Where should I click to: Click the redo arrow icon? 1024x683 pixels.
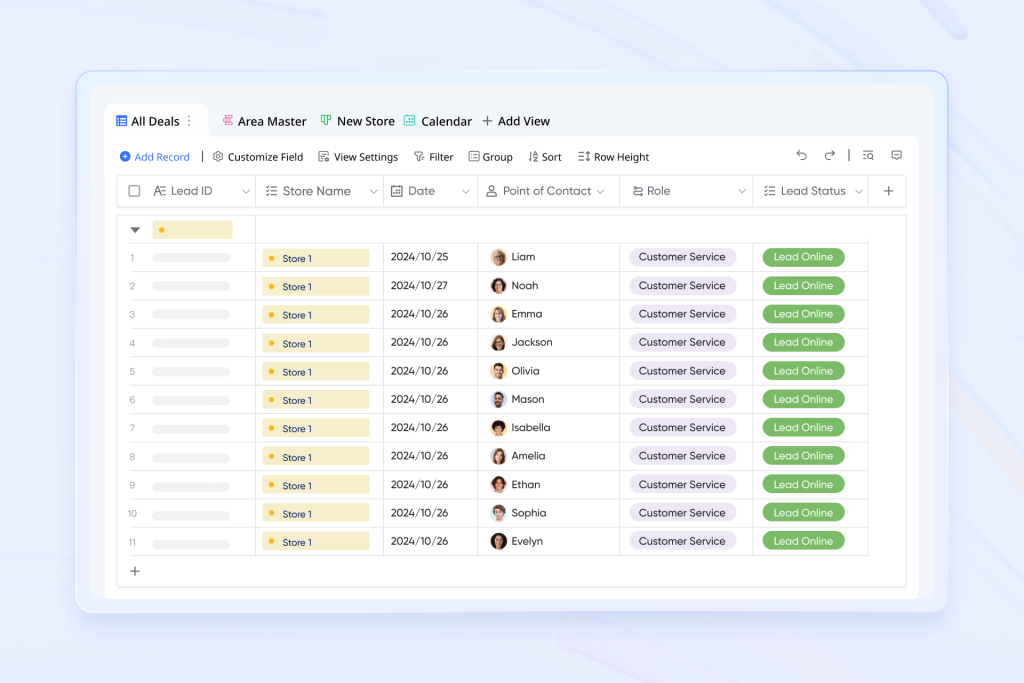tap(829, 155)
